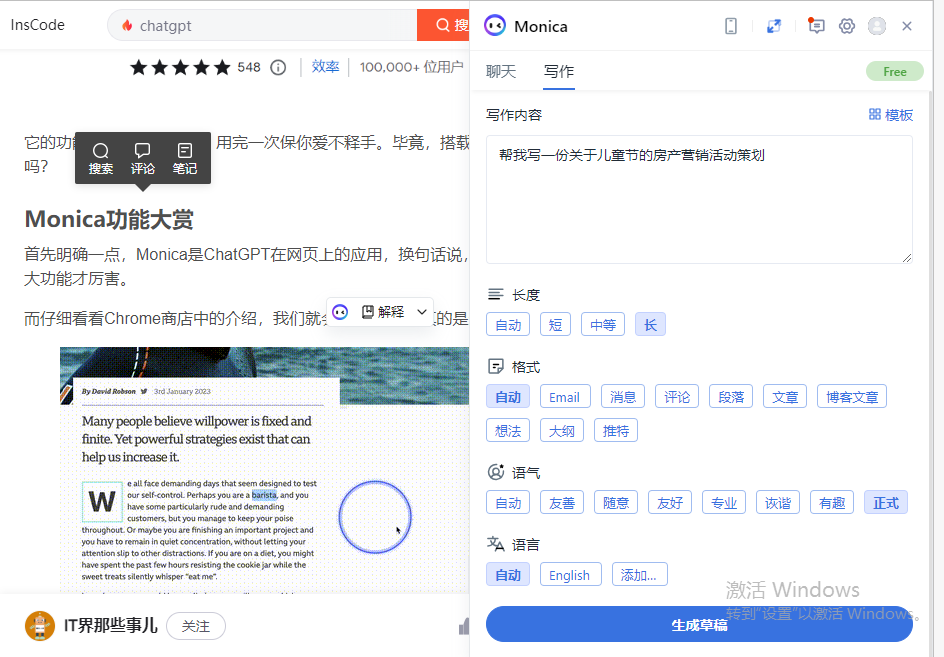944x657 pixels.
Task: Select 消息 format option
Action: tap(623, 397)
